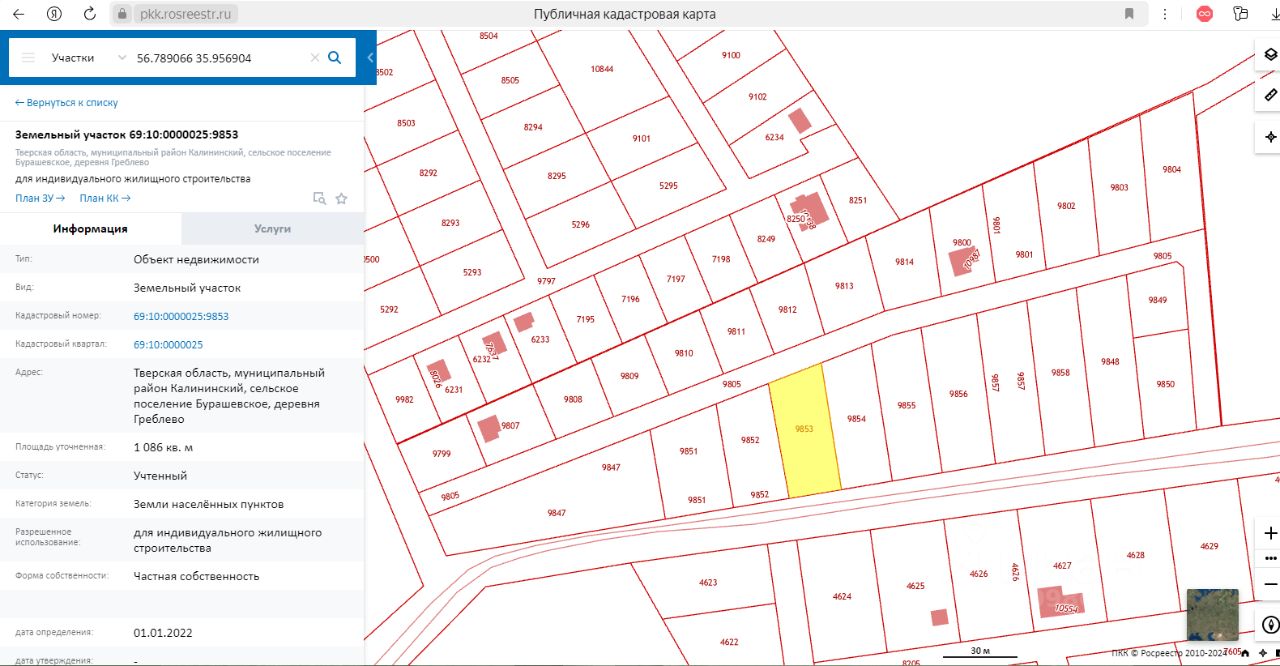This screenshot has width=1280, height=666.
Task: Switch to the Услуги tab
Action: click(x=273, y=229)
